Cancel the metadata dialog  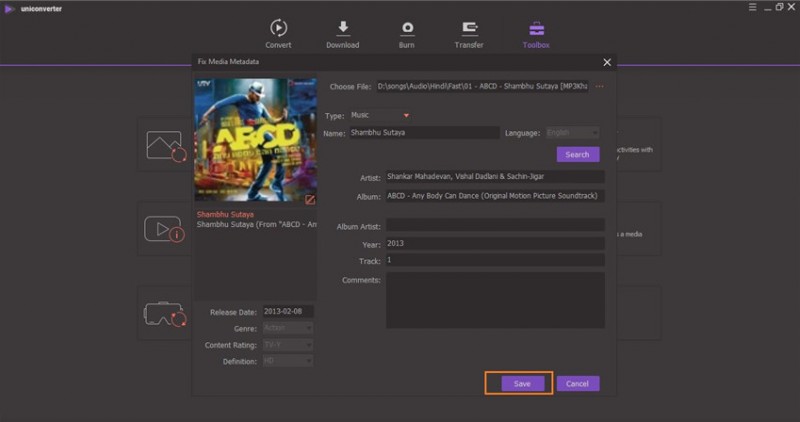(578, 383)
